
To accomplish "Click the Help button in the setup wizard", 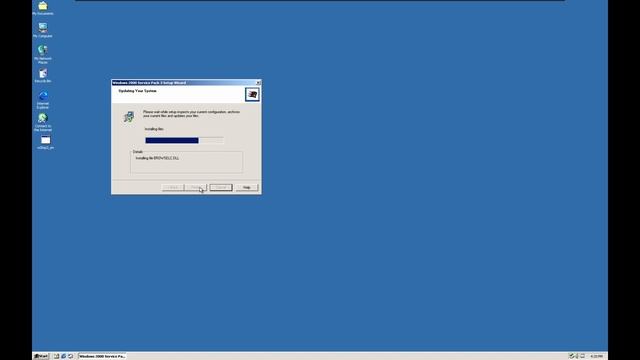I will [x=247, y=187].
